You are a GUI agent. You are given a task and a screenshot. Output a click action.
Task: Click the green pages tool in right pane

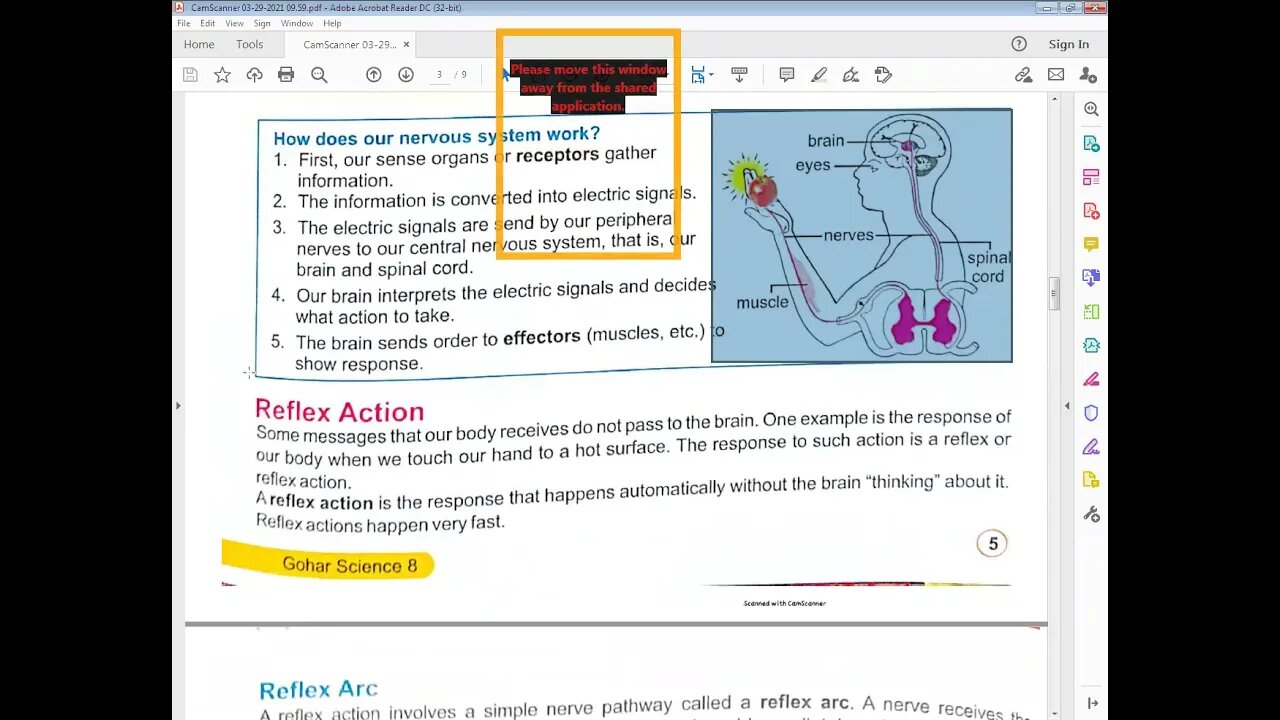[x=1091, y=312]
